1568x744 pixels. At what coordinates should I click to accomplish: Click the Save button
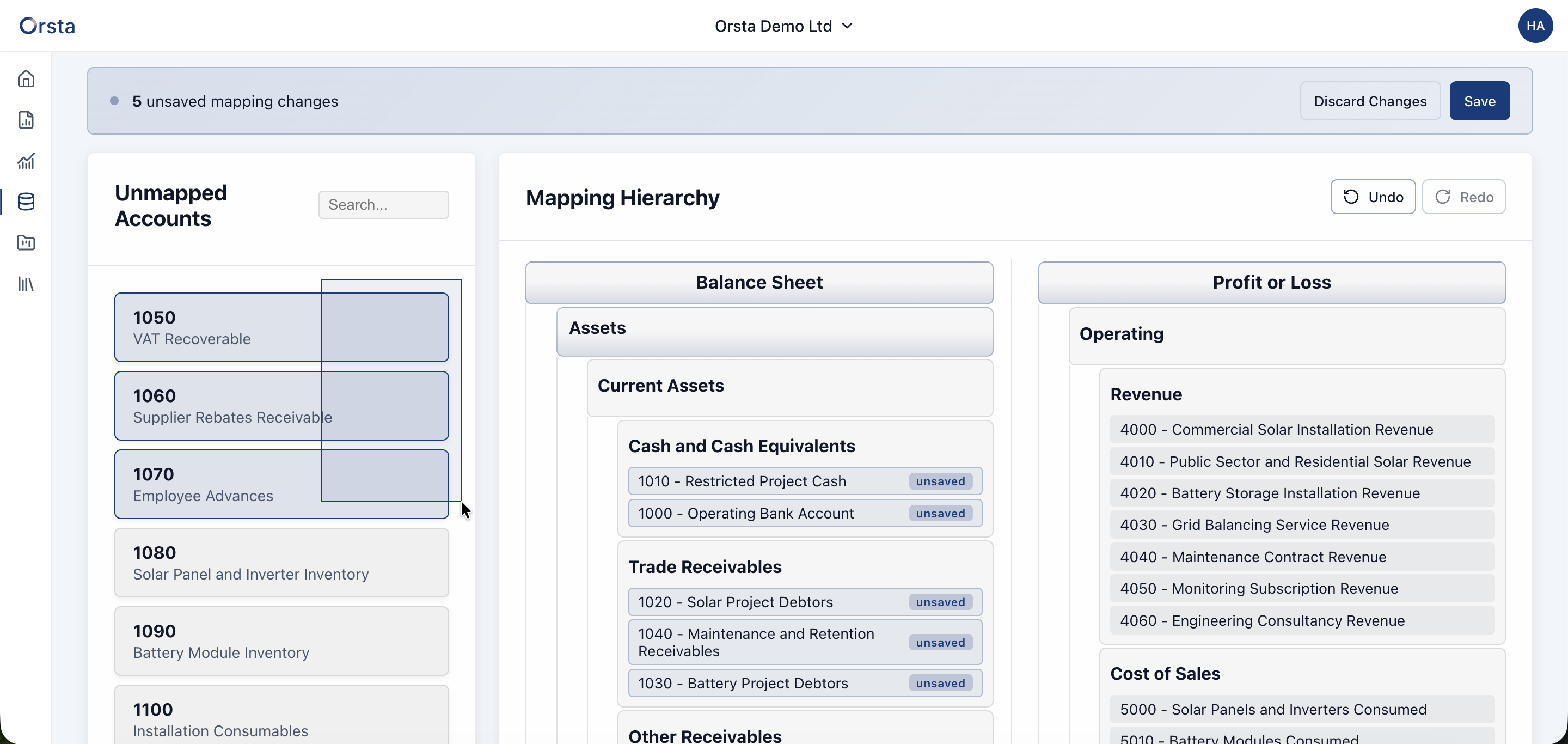1479,100
